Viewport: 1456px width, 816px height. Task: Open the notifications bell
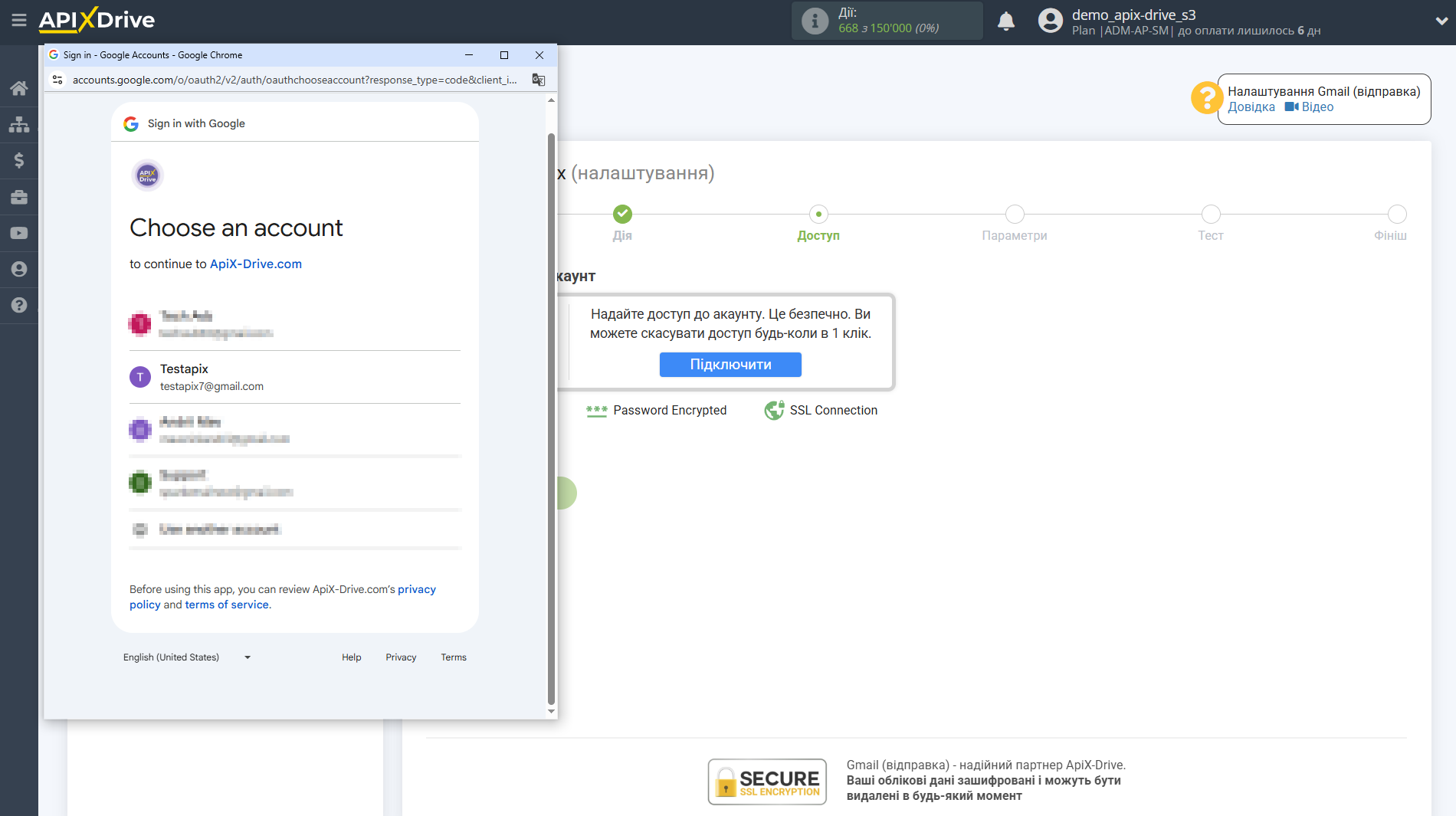coord(1006,21)
